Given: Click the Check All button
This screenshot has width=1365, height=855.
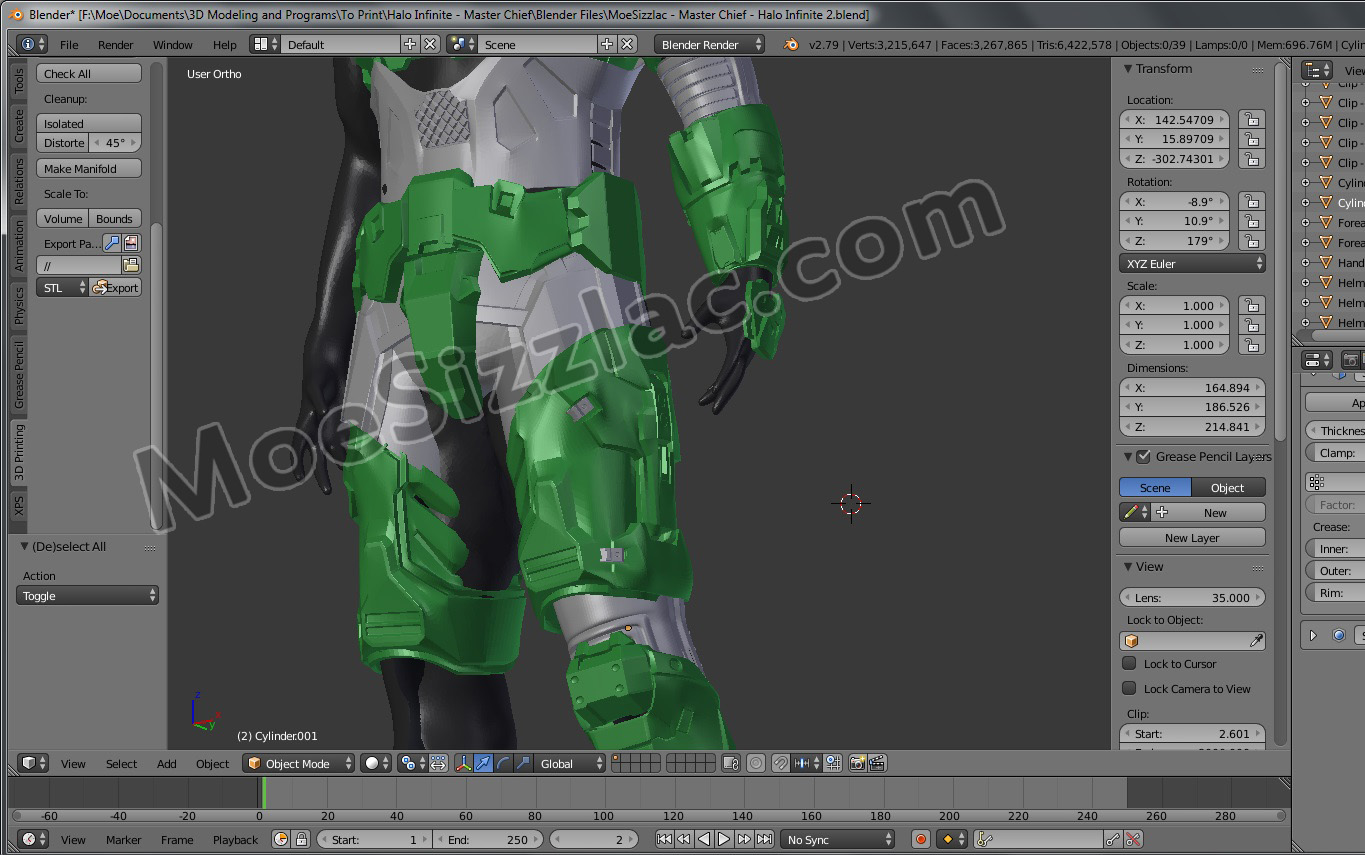Looking at the screenshot, I should point(89,74).
